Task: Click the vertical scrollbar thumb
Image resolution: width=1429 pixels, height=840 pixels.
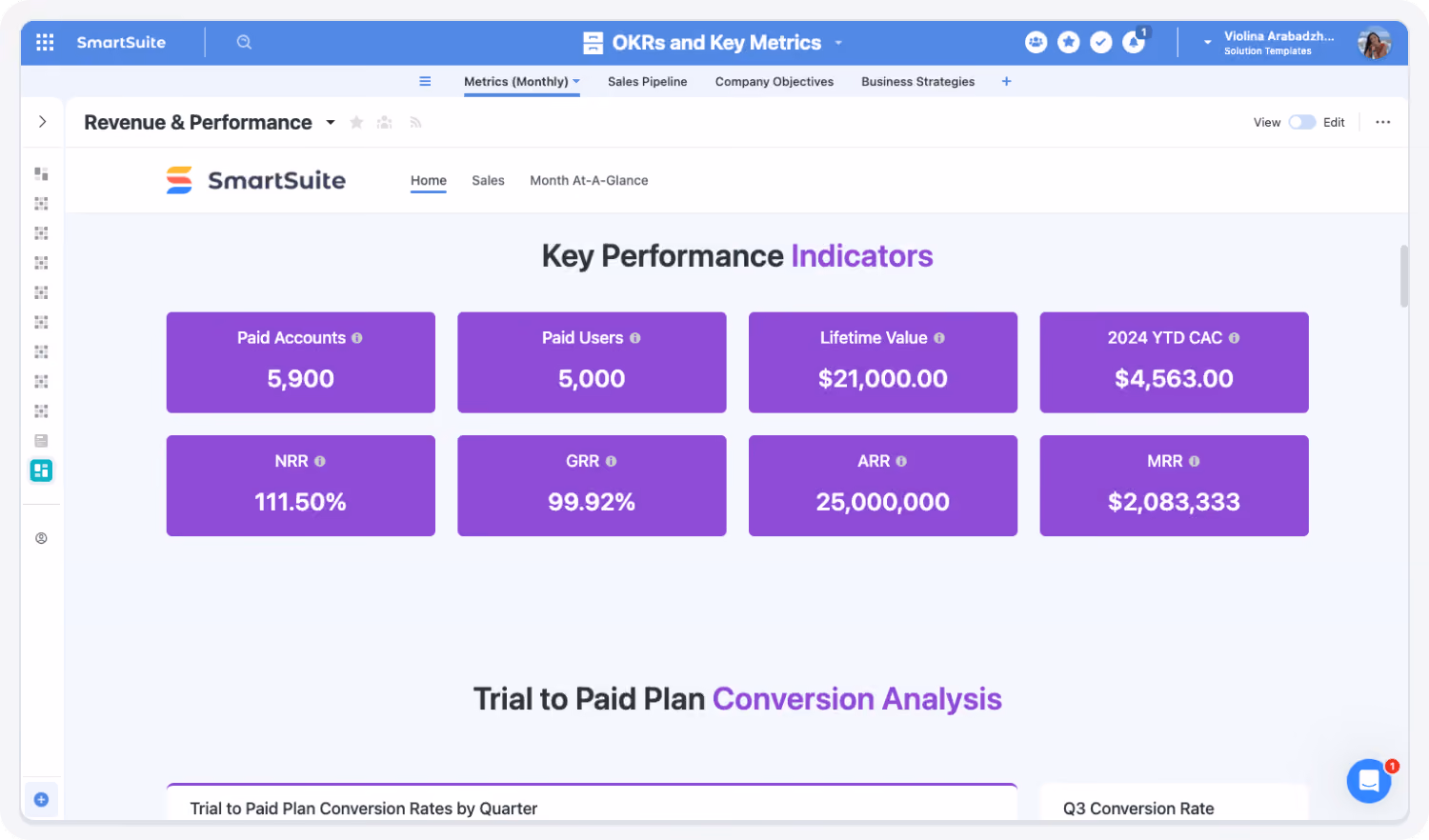Action: 1404,276
